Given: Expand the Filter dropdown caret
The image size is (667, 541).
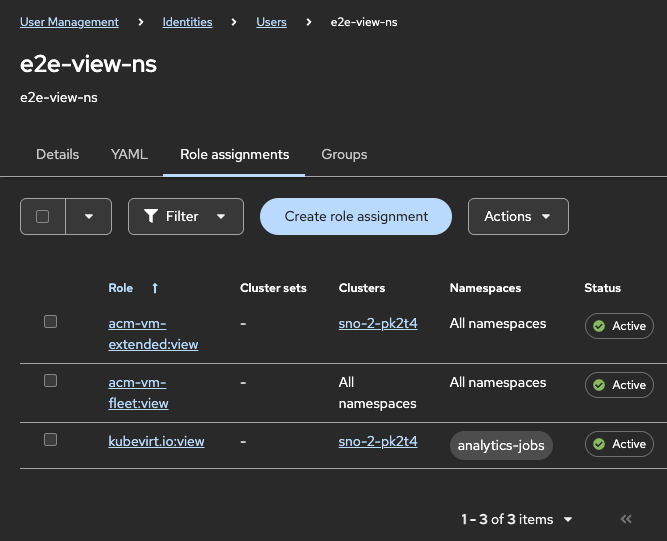Looking at the screenshot, I should (x=222, y=216).
